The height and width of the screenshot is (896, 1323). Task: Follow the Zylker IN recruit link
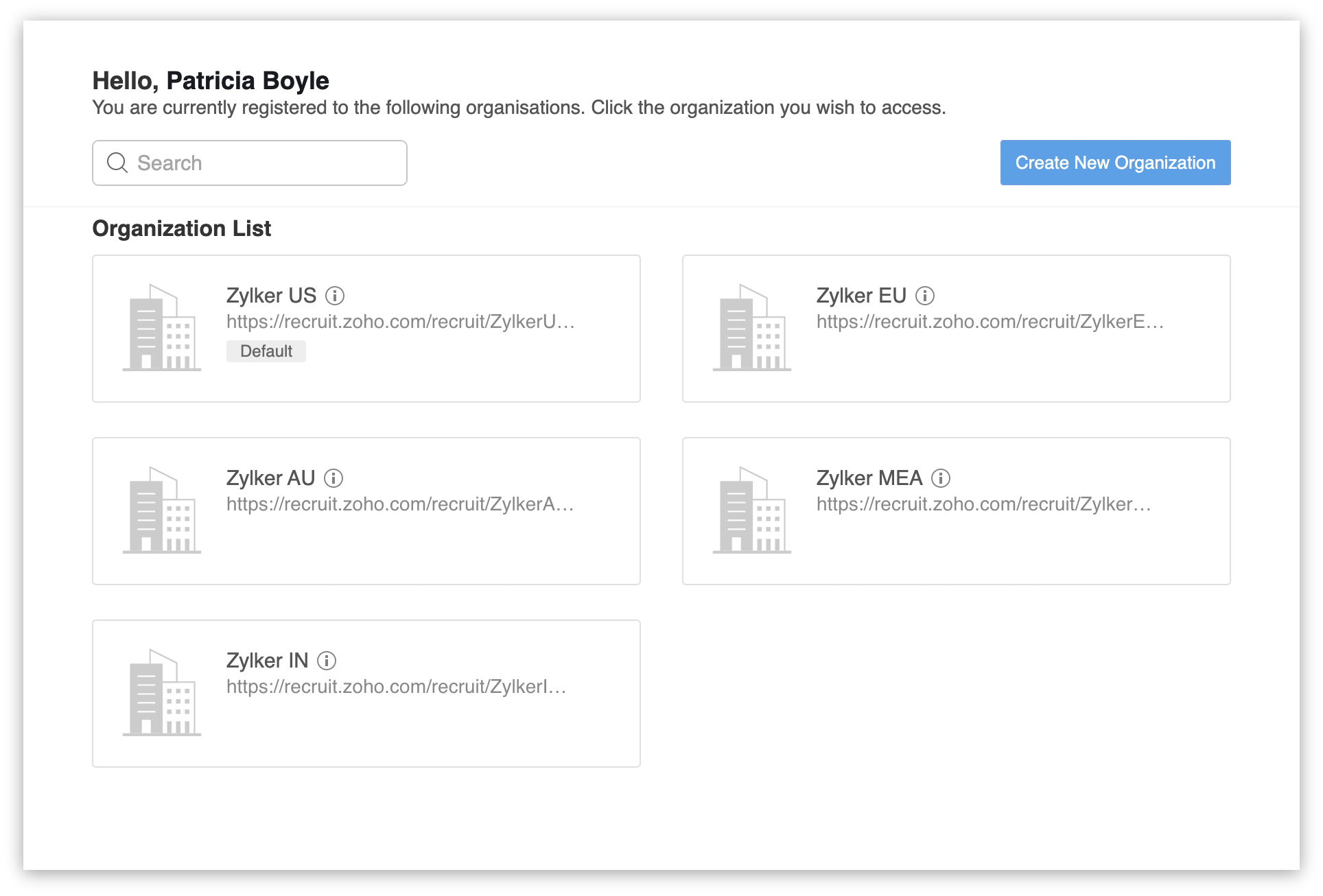pyautogui.click(x=396, y=687)
